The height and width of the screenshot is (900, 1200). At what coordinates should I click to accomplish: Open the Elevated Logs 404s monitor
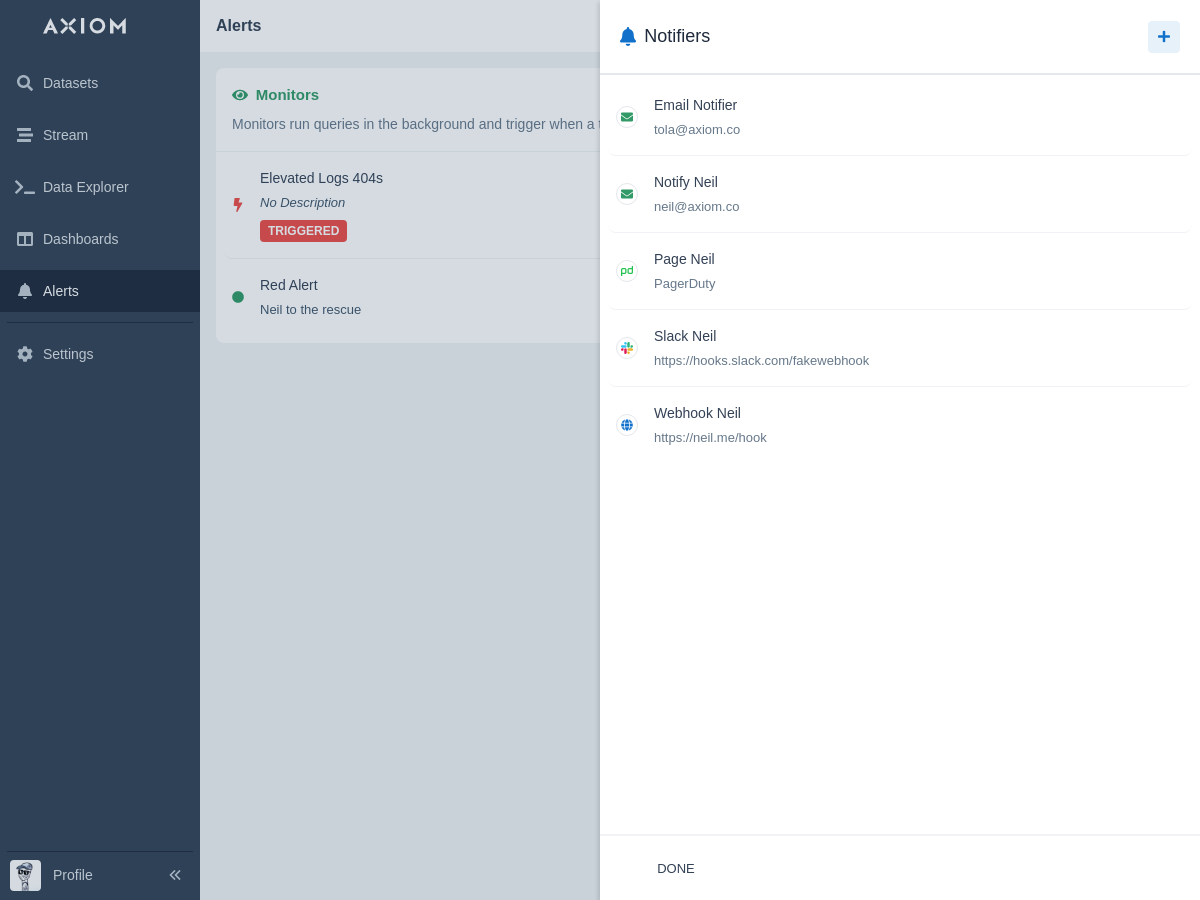pyautogui.click(x=321, y=178)
